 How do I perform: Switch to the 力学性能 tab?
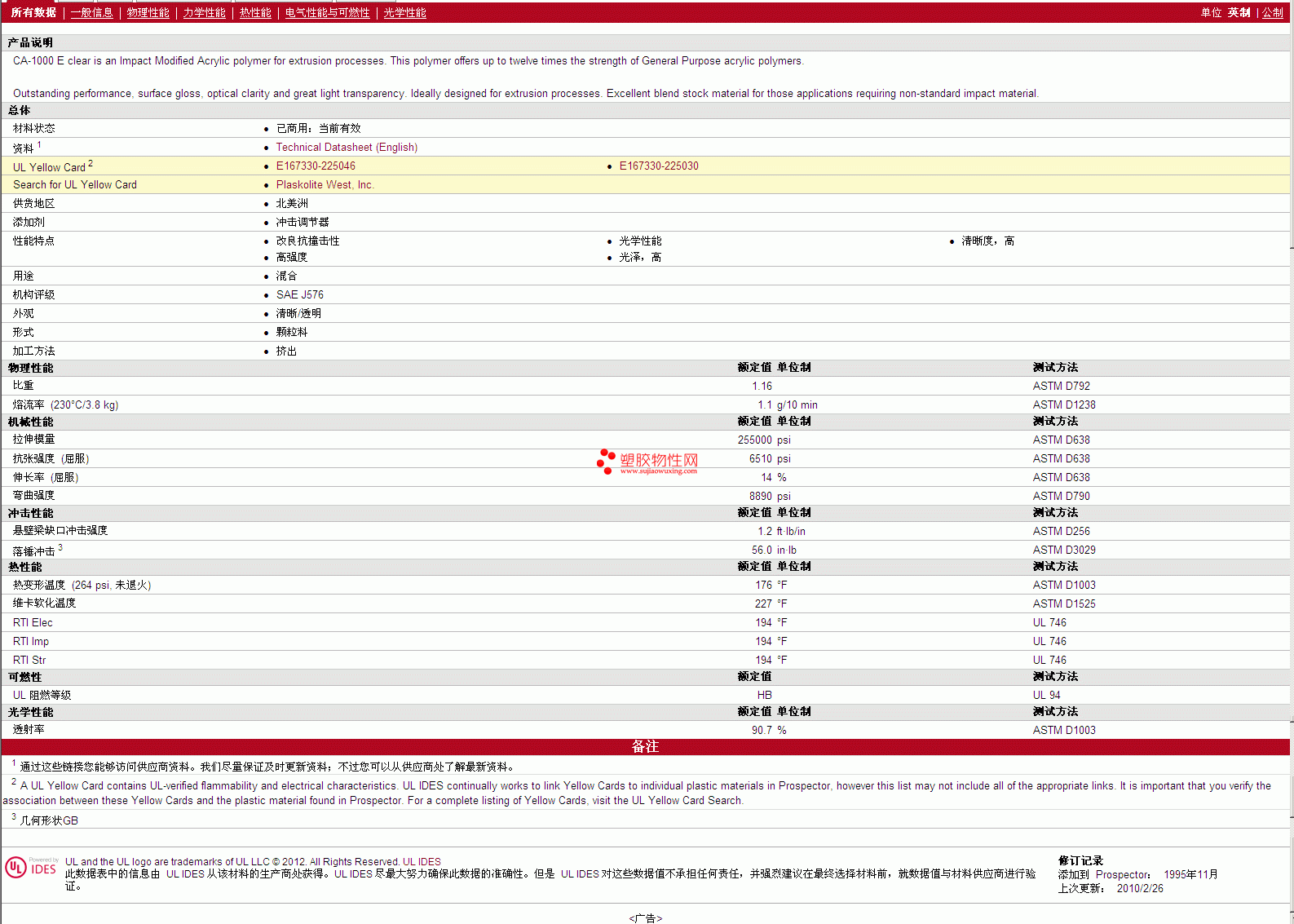coord(204,12)
